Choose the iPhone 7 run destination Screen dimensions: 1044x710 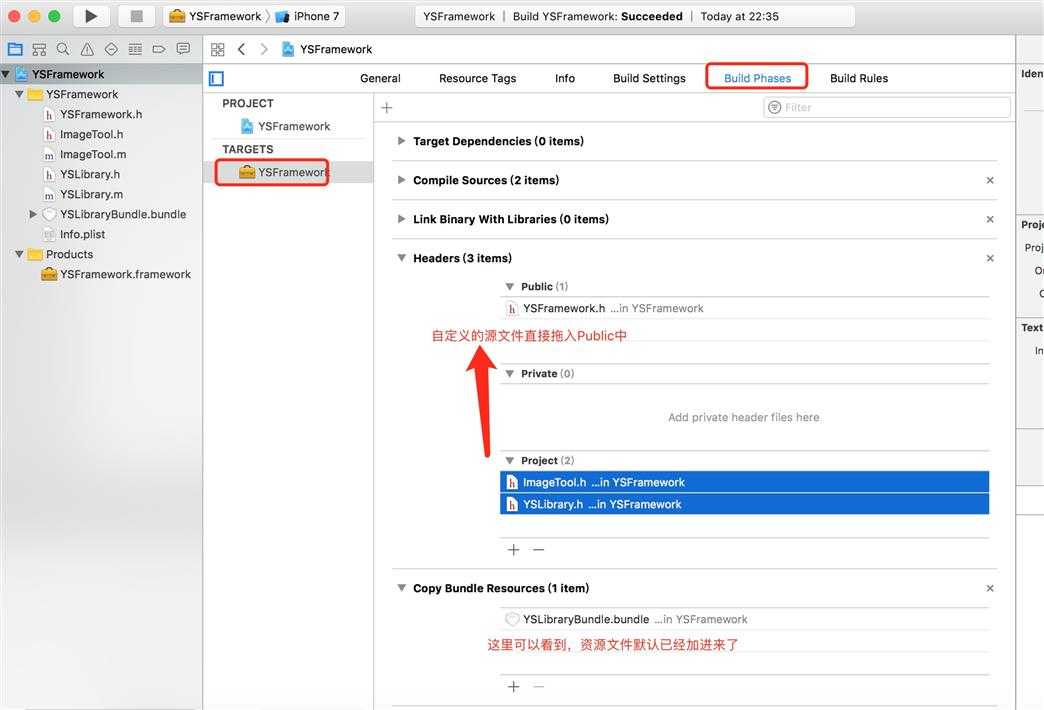[308, 16]
